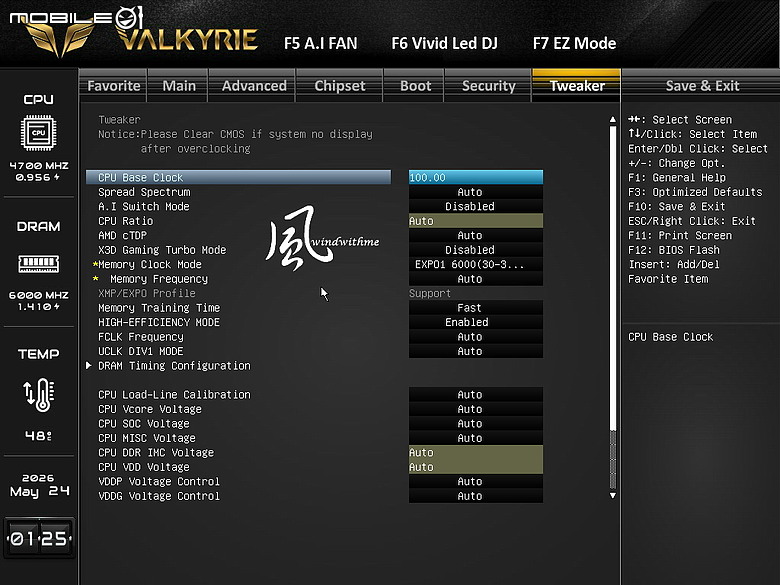The width and height of the screenshot is (780, 585).
Task: Click the DRAM memory module icon
Action: point(38,263)
